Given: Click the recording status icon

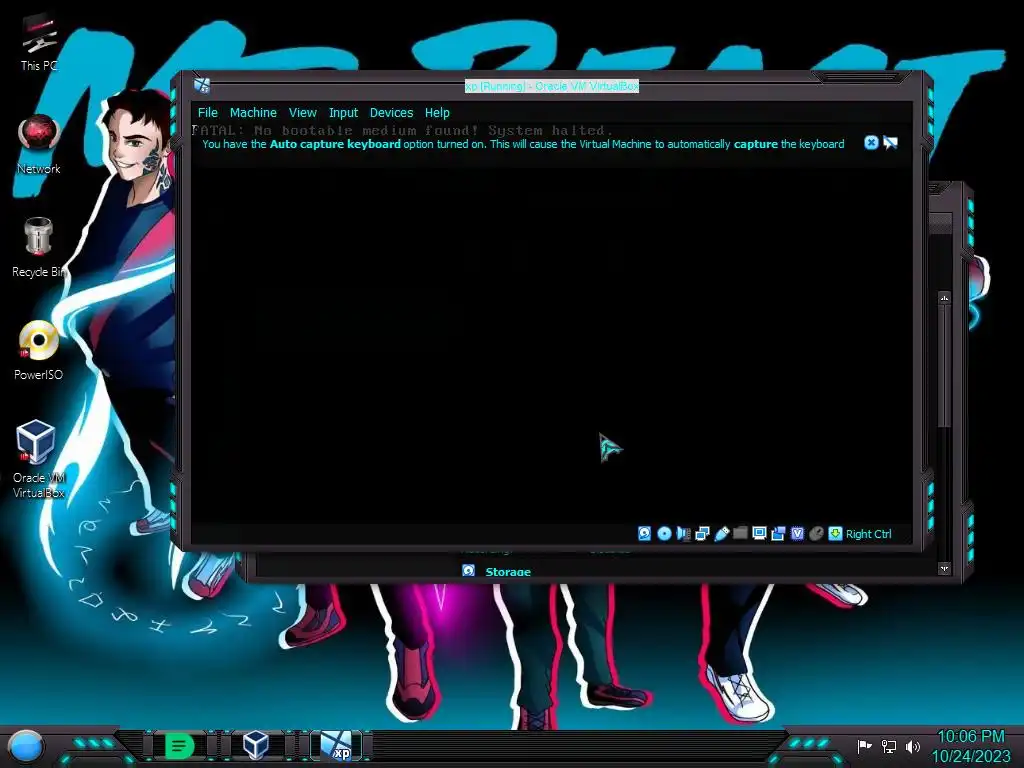Looking at the screenshot, I should click(778, 534).
